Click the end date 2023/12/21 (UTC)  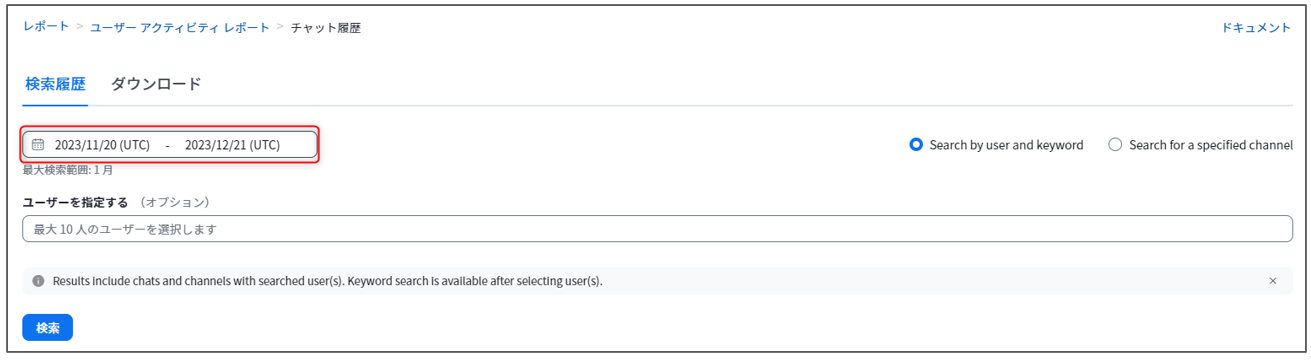tap(232, 145)
